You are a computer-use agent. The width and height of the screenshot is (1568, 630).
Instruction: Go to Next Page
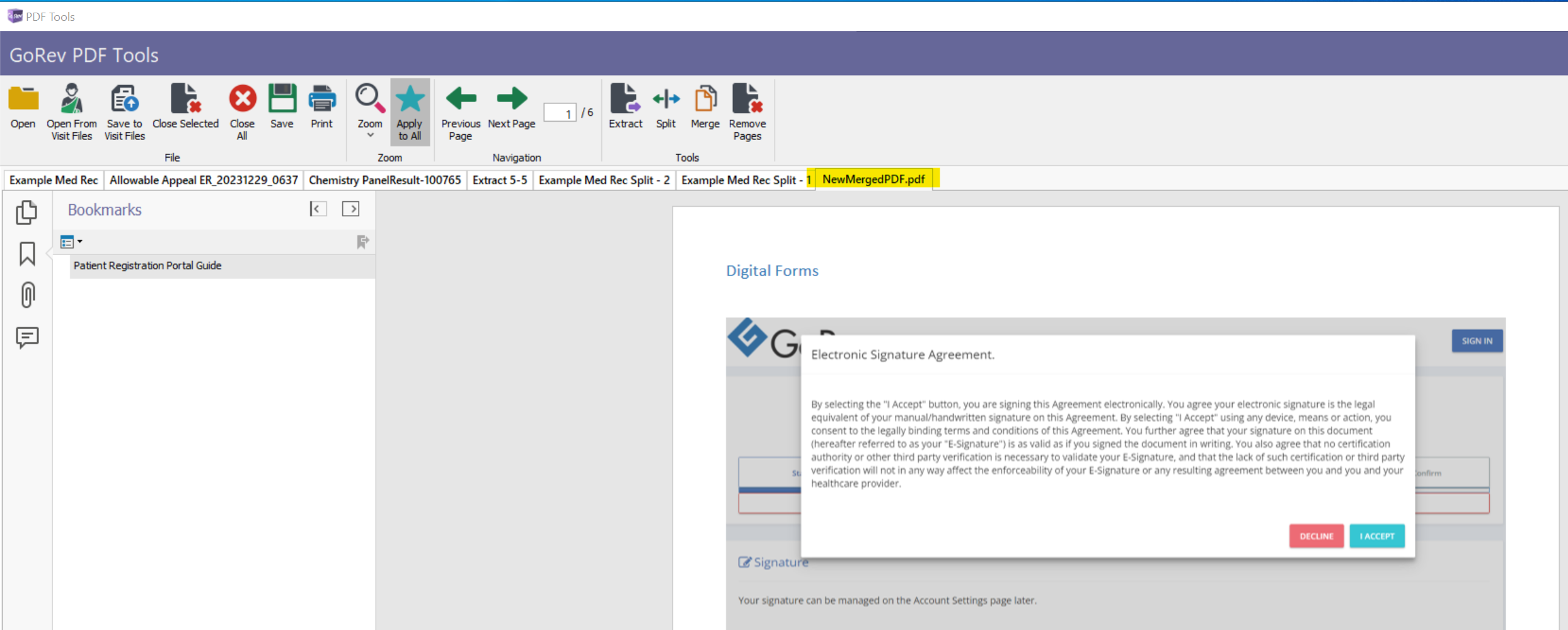click(511, 107)
